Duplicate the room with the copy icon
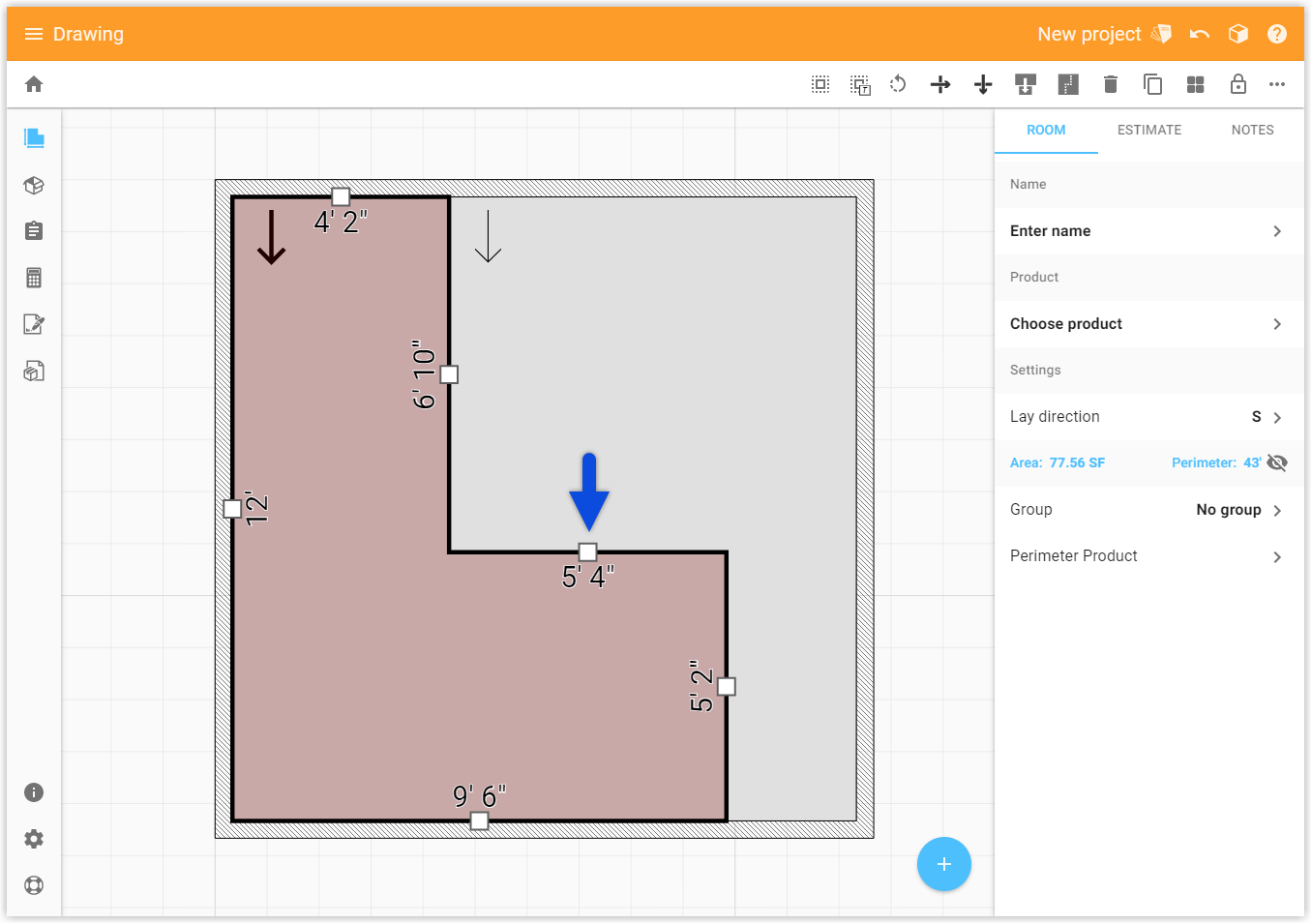 pos(1152,84)
